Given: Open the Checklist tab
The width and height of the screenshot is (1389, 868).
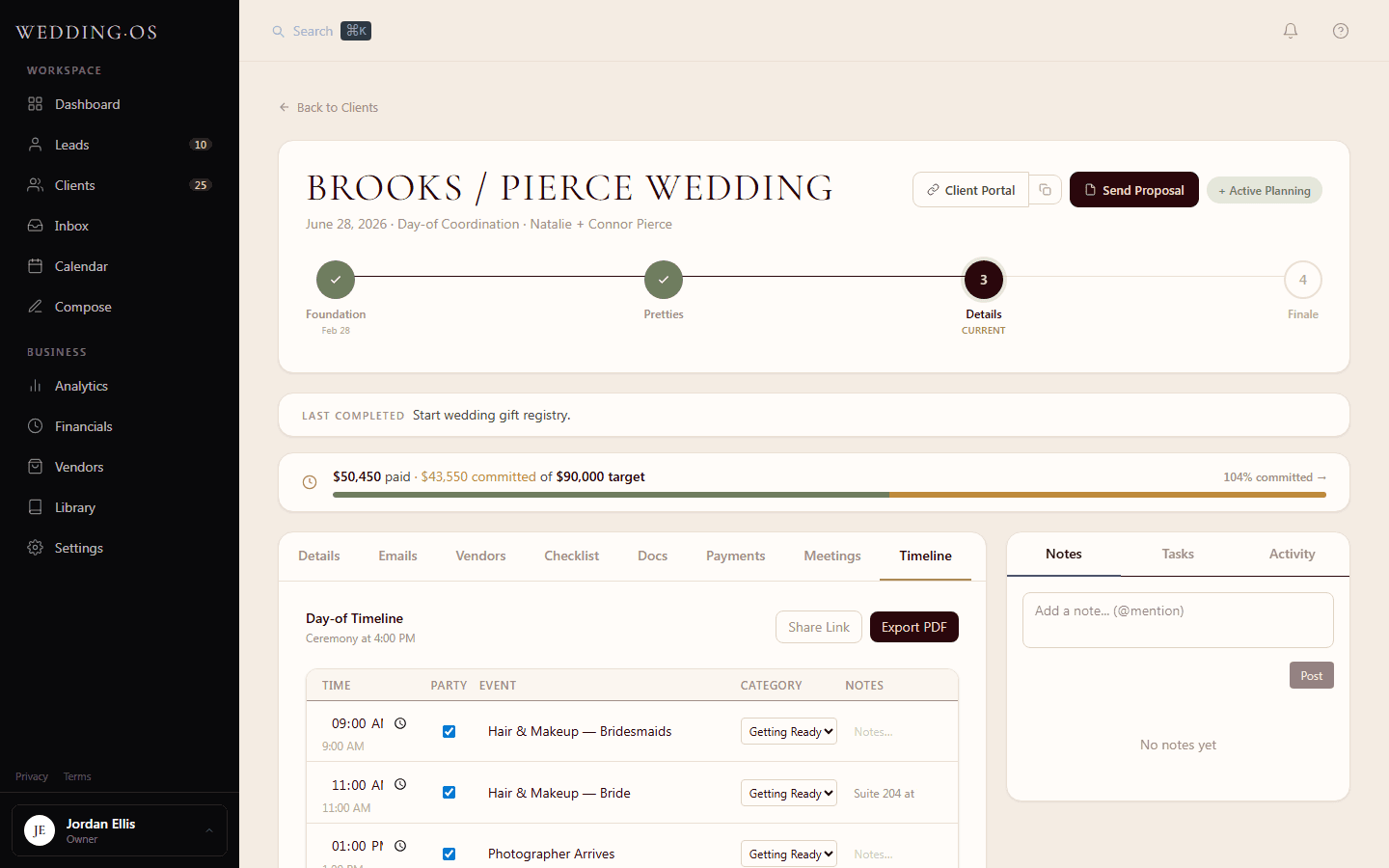Looking at the screenshot, I should (x=571, y=556).
